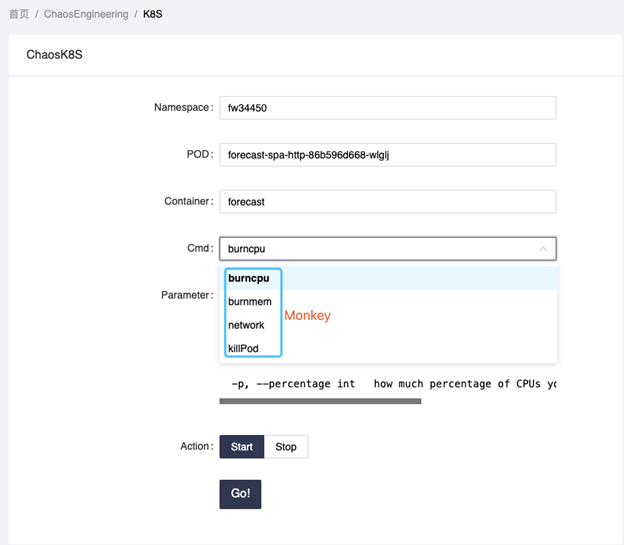Click the ChaosK8S card title
This screenshot has height=545, width=624.
(54, 54)
